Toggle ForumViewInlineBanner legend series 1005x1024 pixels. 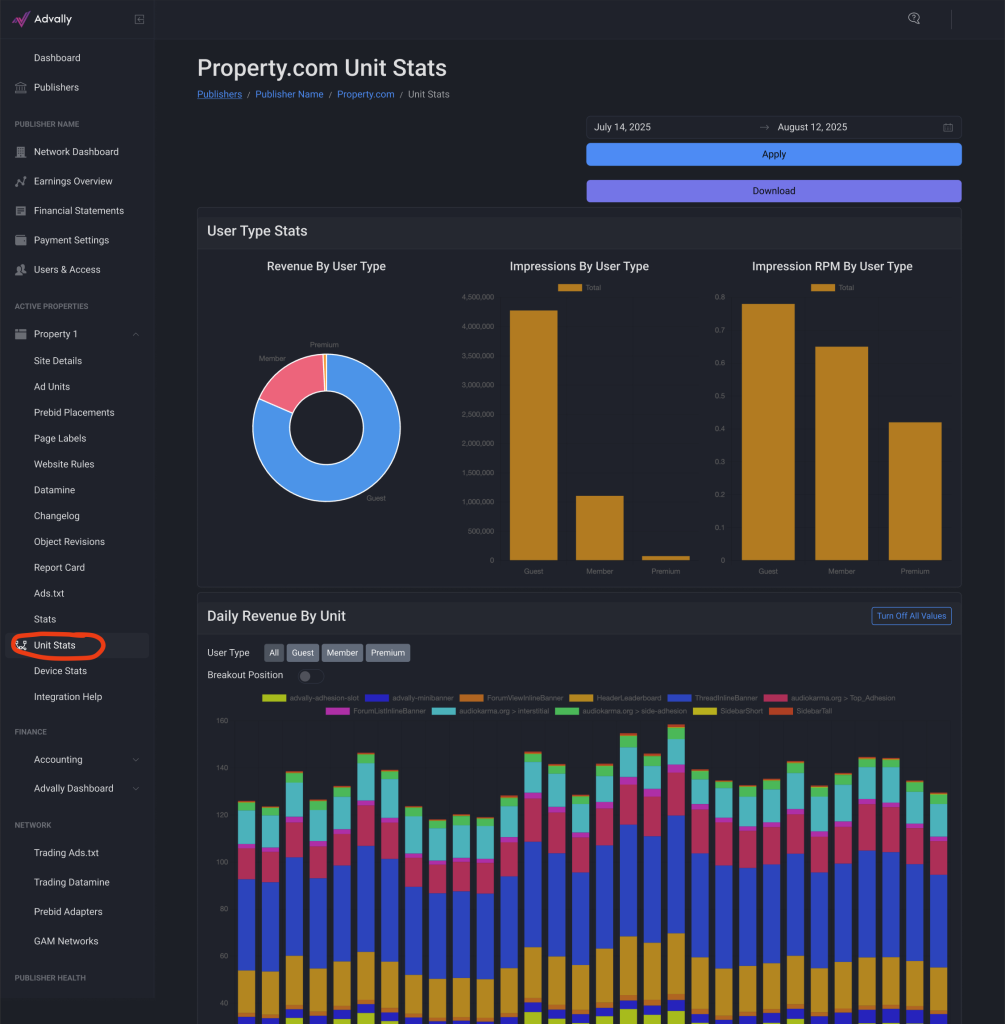coord(511,698)
